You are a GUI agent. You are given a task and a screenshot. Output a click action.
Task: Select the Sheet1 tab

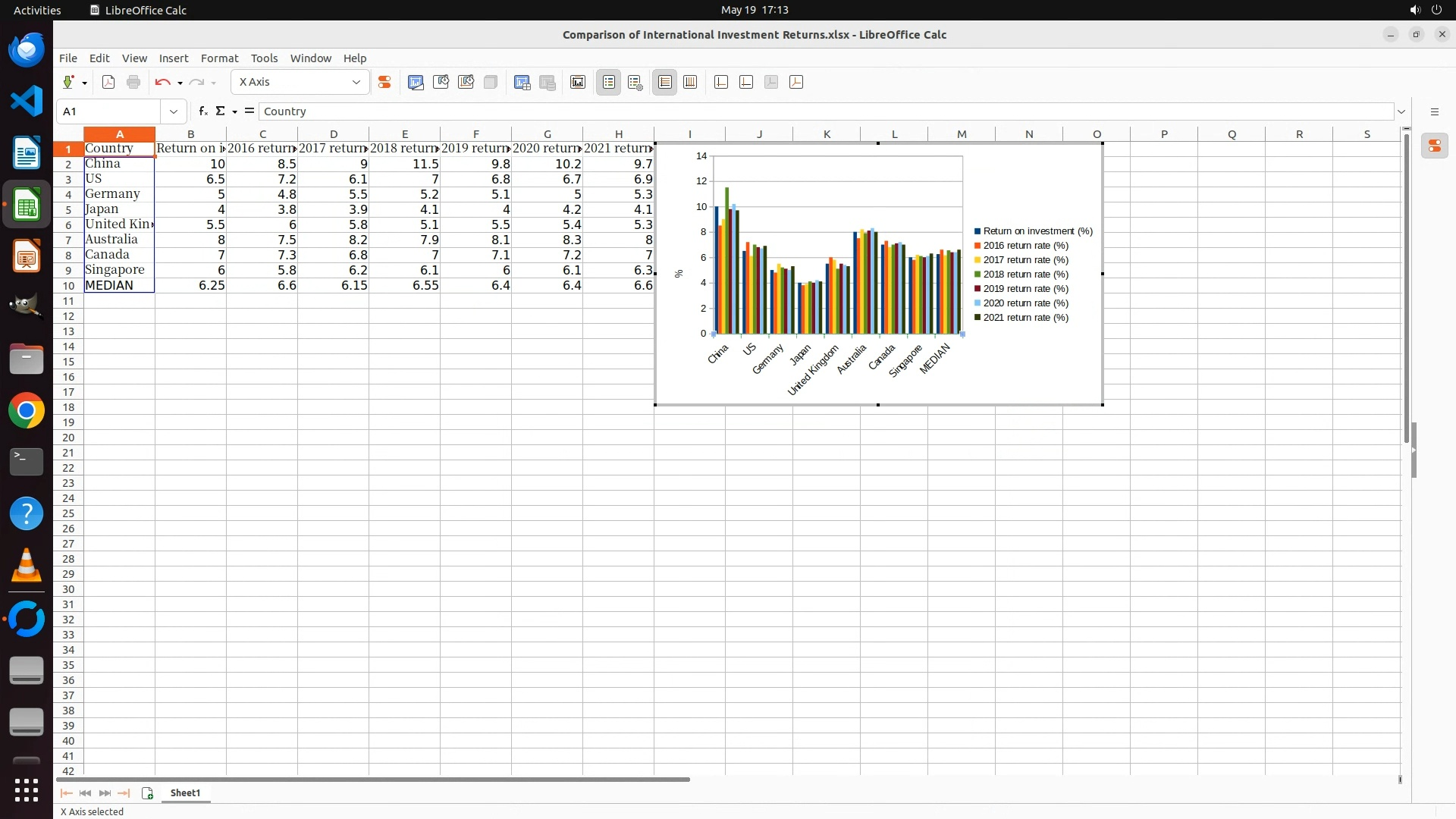(185, 792)
